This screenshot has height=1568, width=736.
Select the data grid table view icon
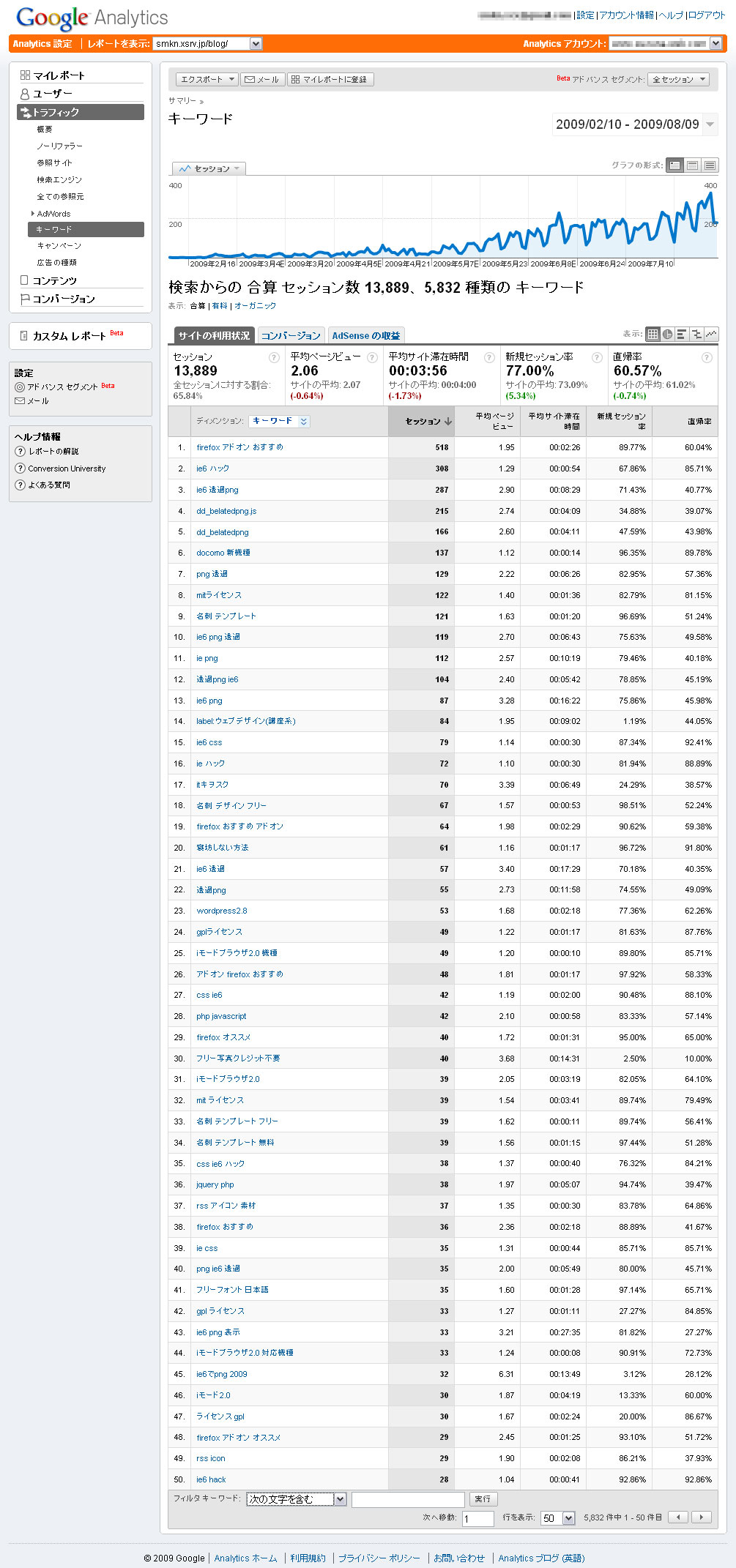pos(653,334)
